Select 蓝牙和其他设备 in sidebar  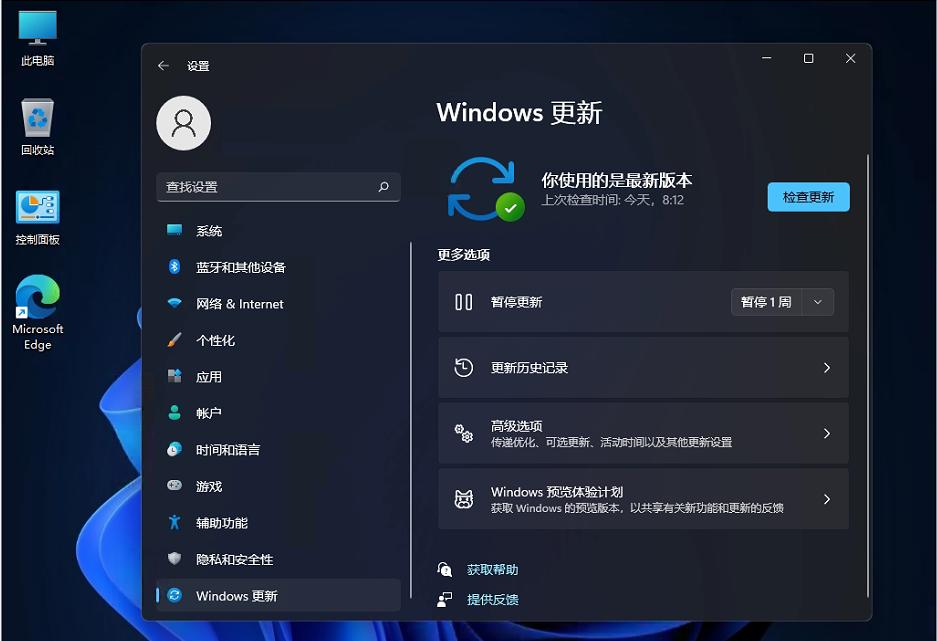[278, 267]
